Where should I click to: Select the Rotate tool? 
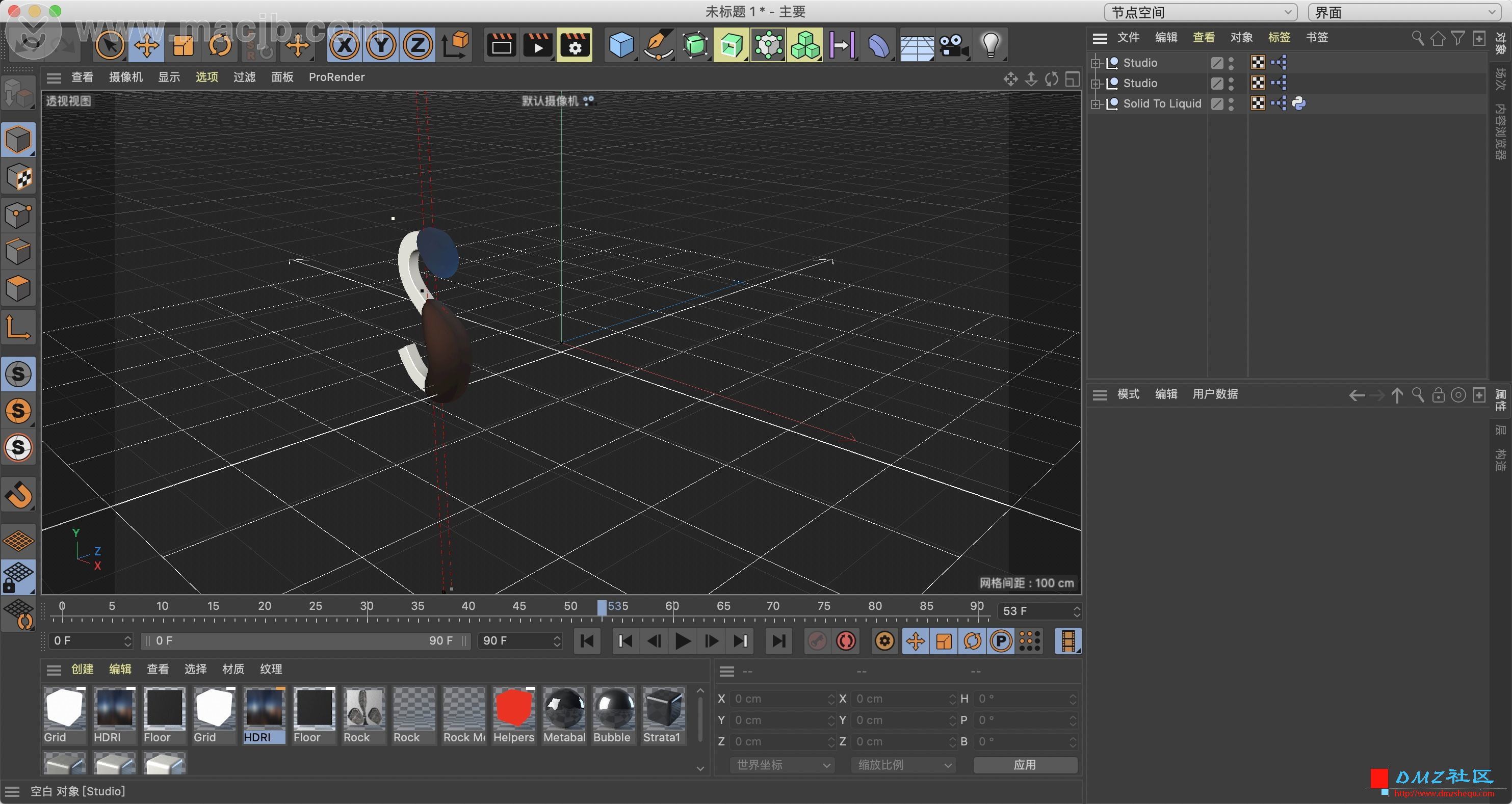click(220, 45)
